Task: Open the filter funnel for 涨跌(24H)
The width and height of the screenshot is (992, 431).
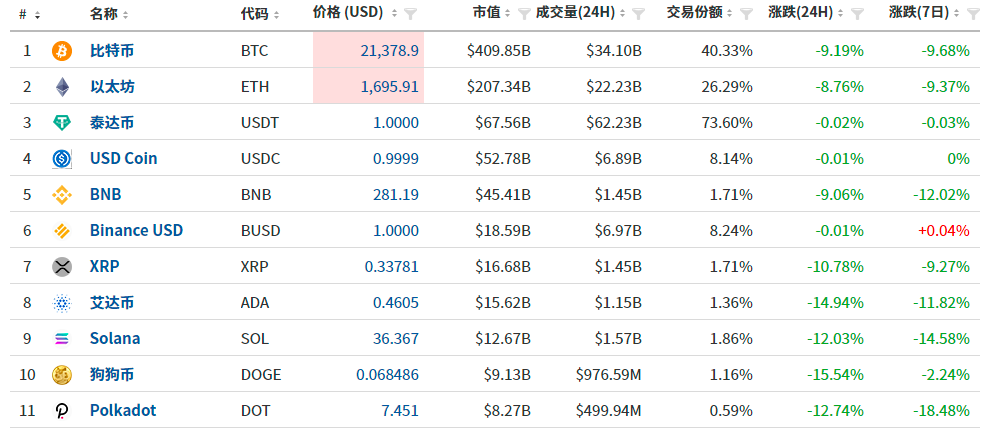Action: [858, 13]
